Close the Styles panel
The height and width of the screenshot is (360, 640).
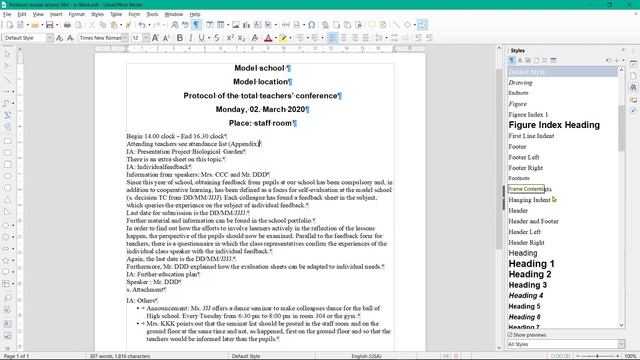pos(623,50)
